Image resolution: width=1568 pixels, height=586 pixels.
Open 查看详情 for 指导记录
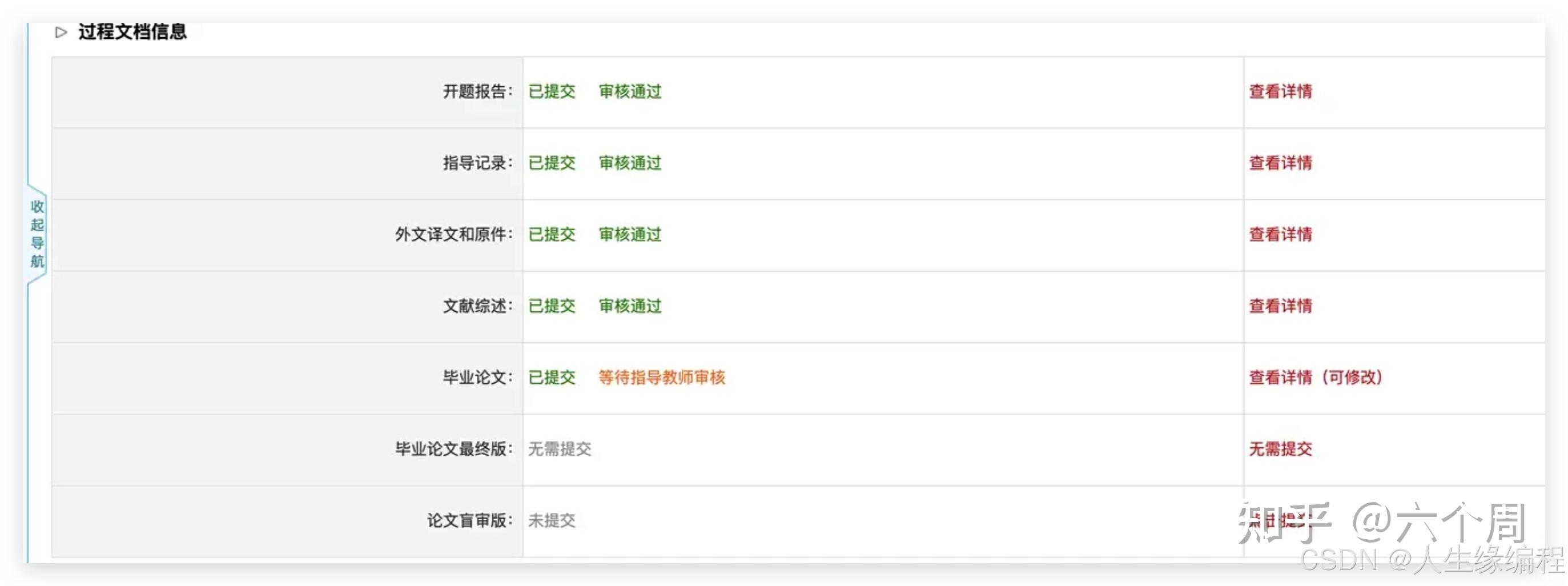(x=1280, y=163)
